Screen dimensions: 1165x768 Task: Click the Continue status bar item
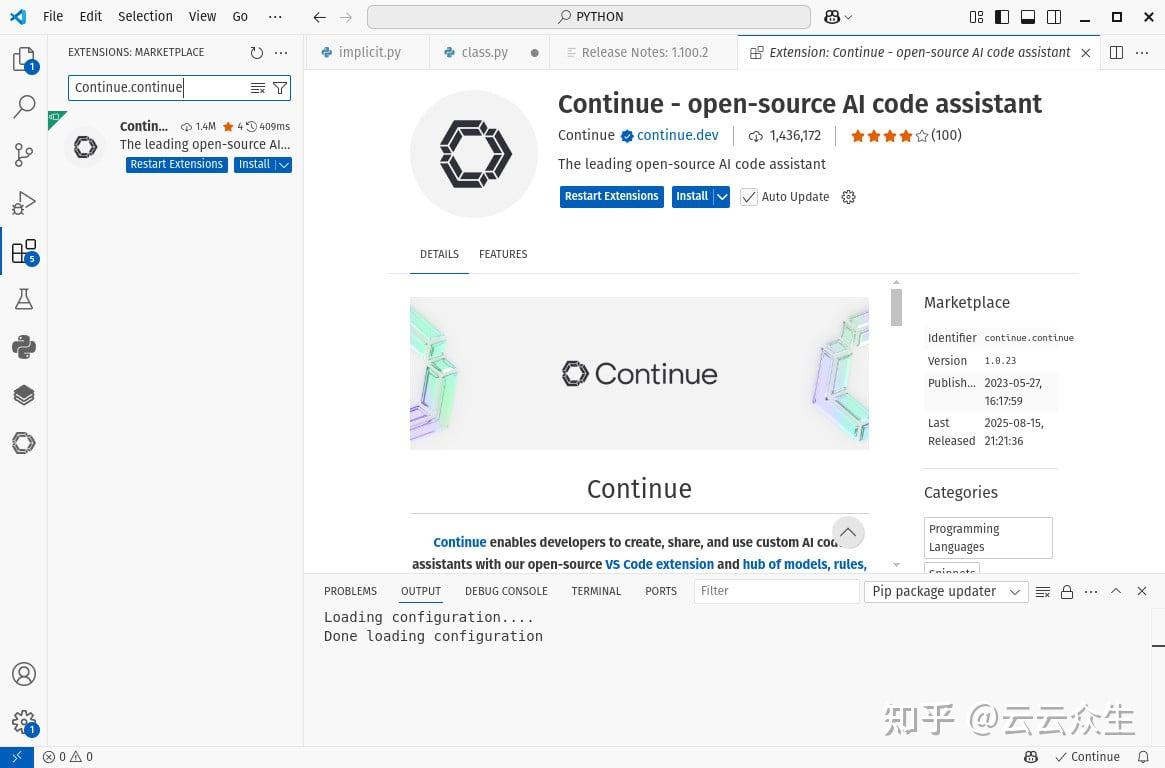tap(1088, 757)
